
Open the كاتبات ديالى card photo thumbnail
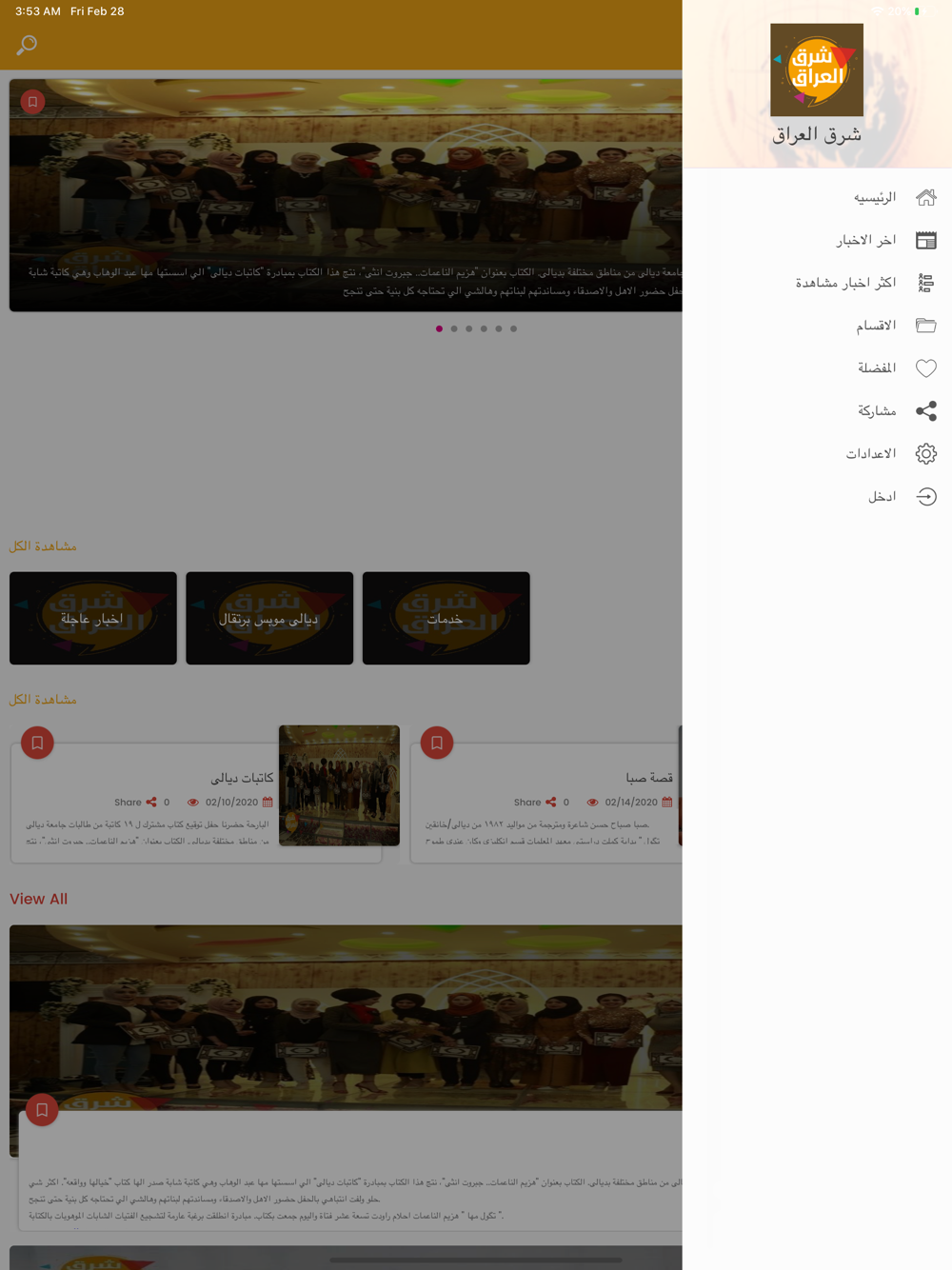[x=339, y=785]
